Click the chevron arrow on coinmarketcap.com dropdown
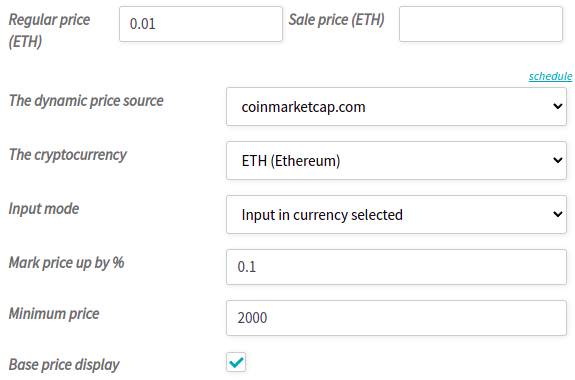The height and width of the screenshot is (380, 575). (557, 107)
